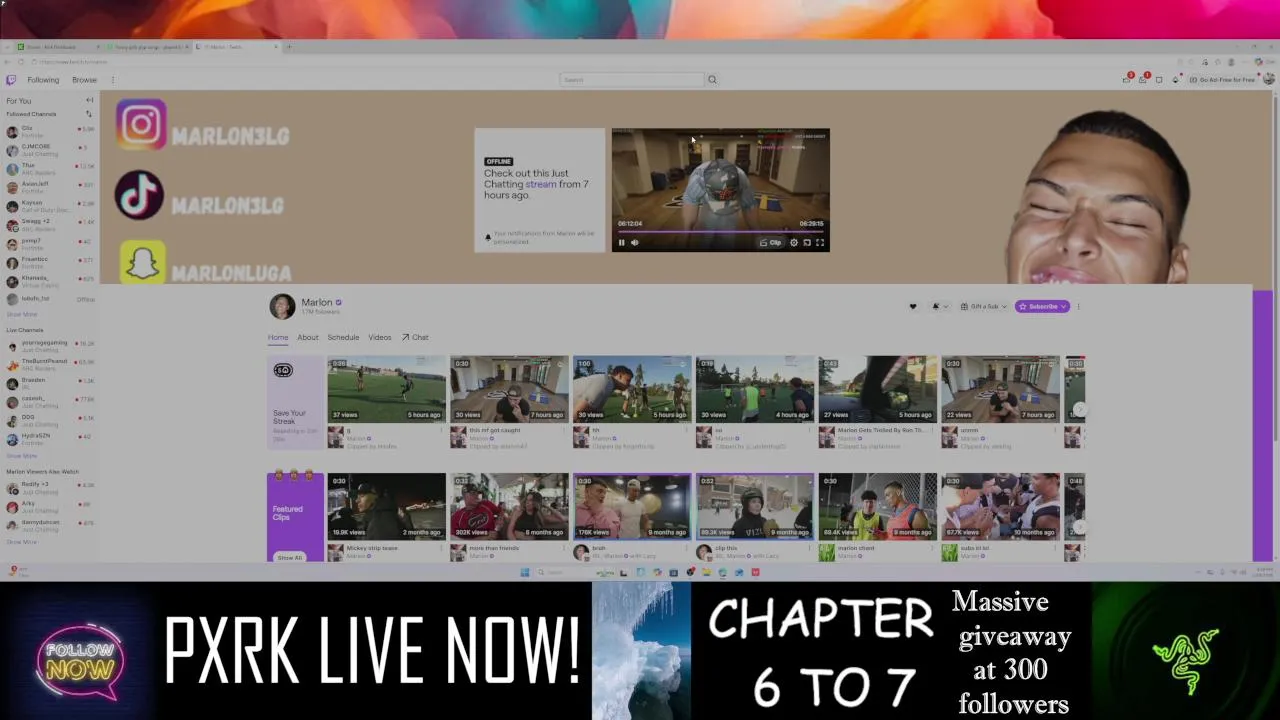Open the notifications bell in top bar

(1143, 80)
